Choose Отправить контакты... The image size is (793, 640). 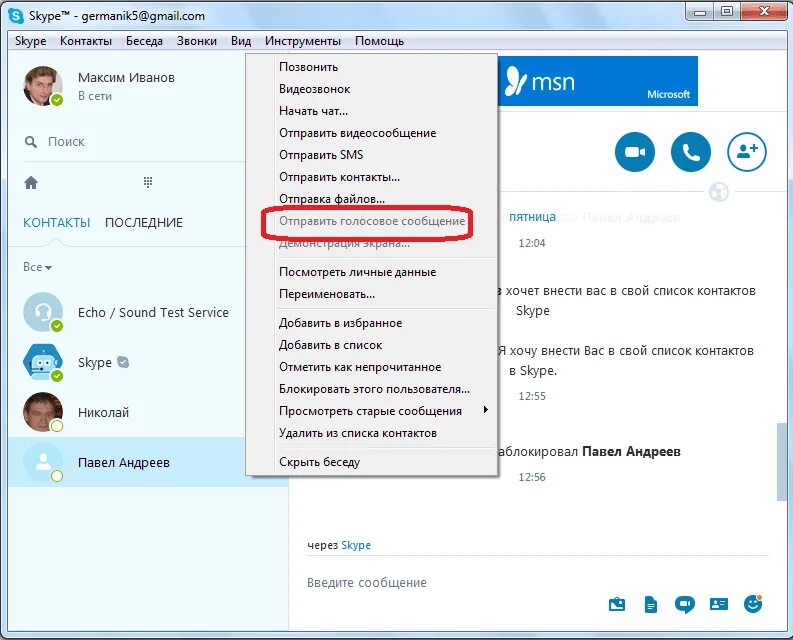coord(372,177)
